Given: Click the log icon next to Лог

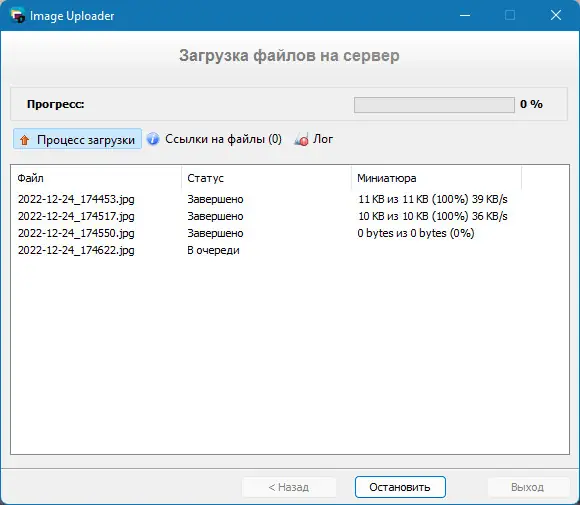Looking at the screenshot, I should (x=301, y=139).
